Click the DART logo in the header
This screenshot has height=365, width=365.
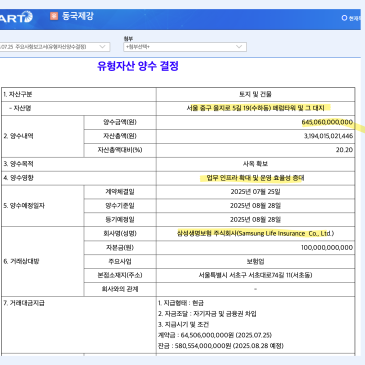click(x=16, y=17)
